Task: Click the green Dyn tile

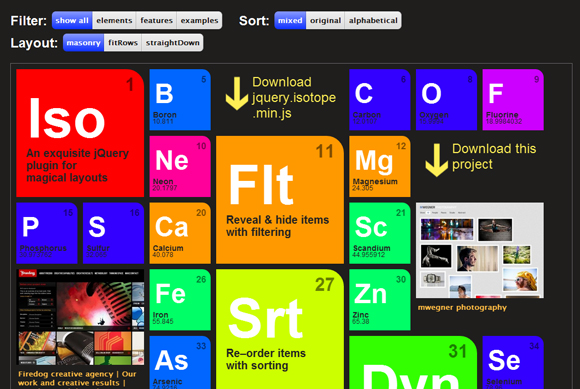Action: coord(413,362)
